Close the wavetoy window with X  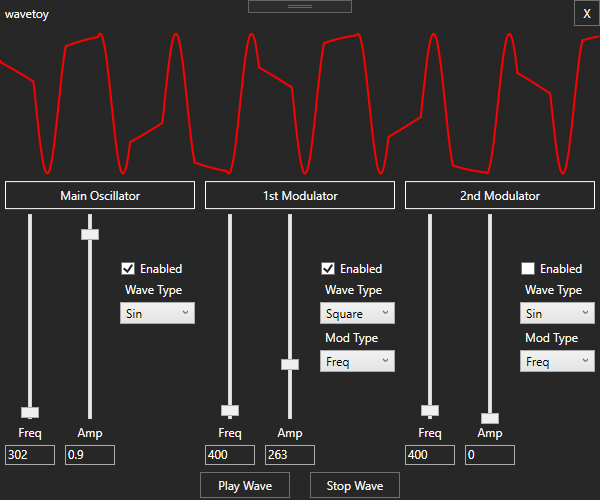(587, 14)
